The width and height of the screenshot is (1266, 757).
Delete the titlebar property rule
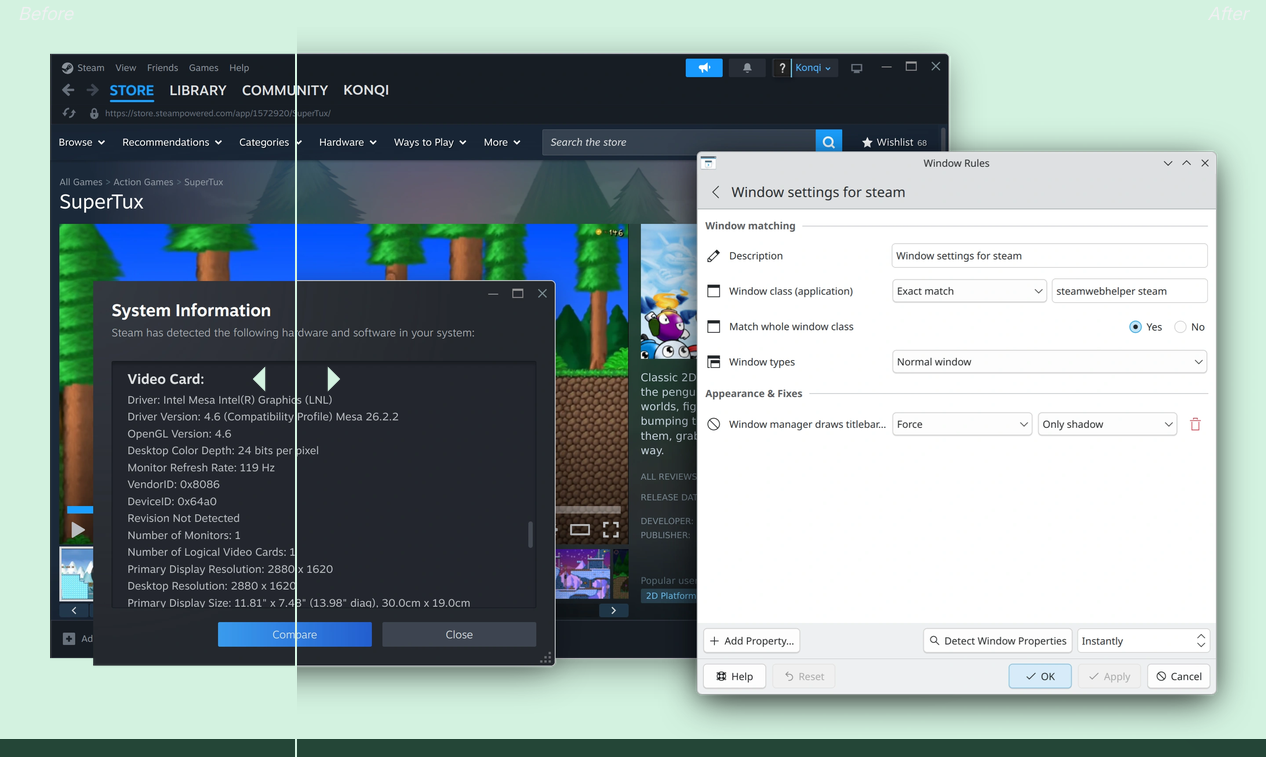(1195, 424)
